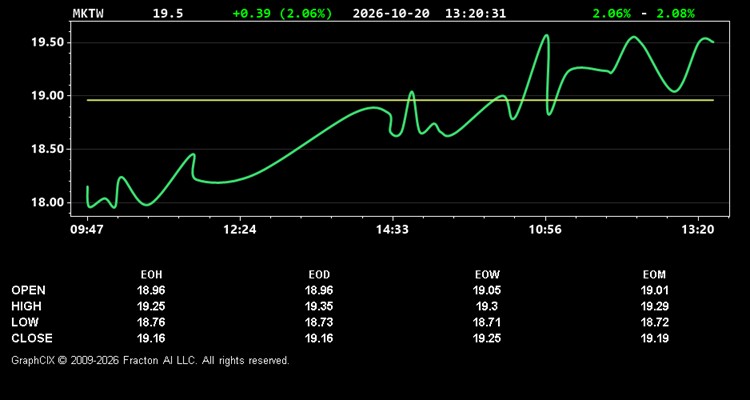Image resolution: width=750 pixels, height=400 pixels.
Task: Click the 12:24 time axis label
Action: coord(240,230)
